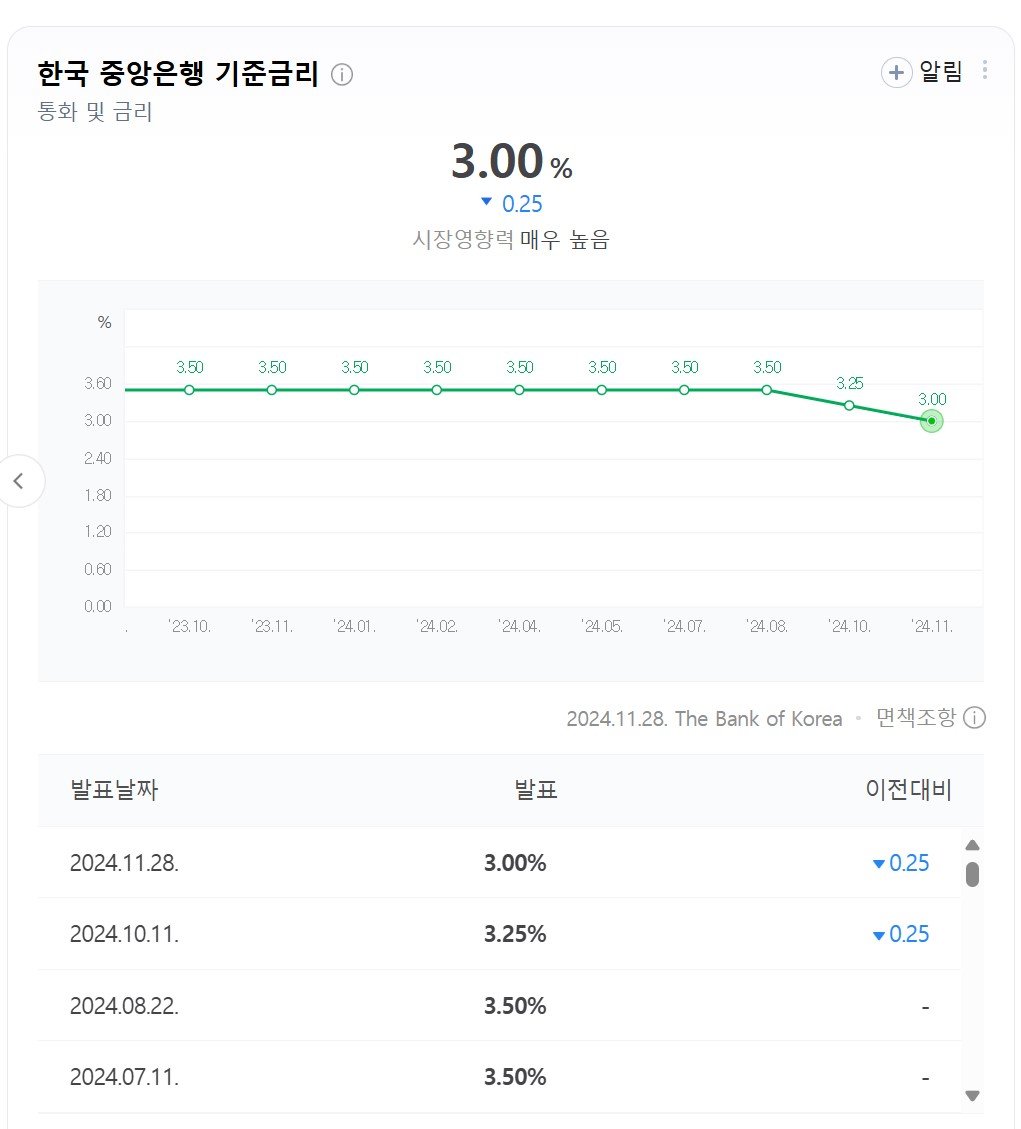Click the left arrow to go previous

click(x=19, y=481)
